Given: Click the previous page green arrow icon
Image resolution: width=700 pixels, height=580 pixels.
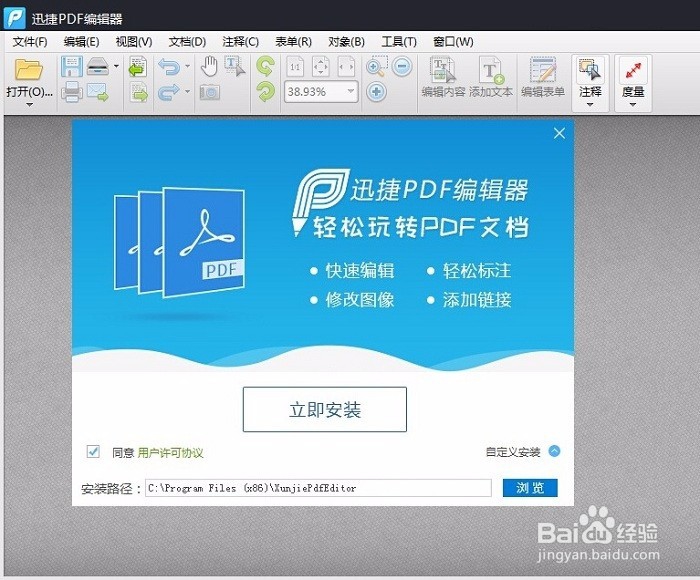Looking at the screenshot, I should pos(138,67).
